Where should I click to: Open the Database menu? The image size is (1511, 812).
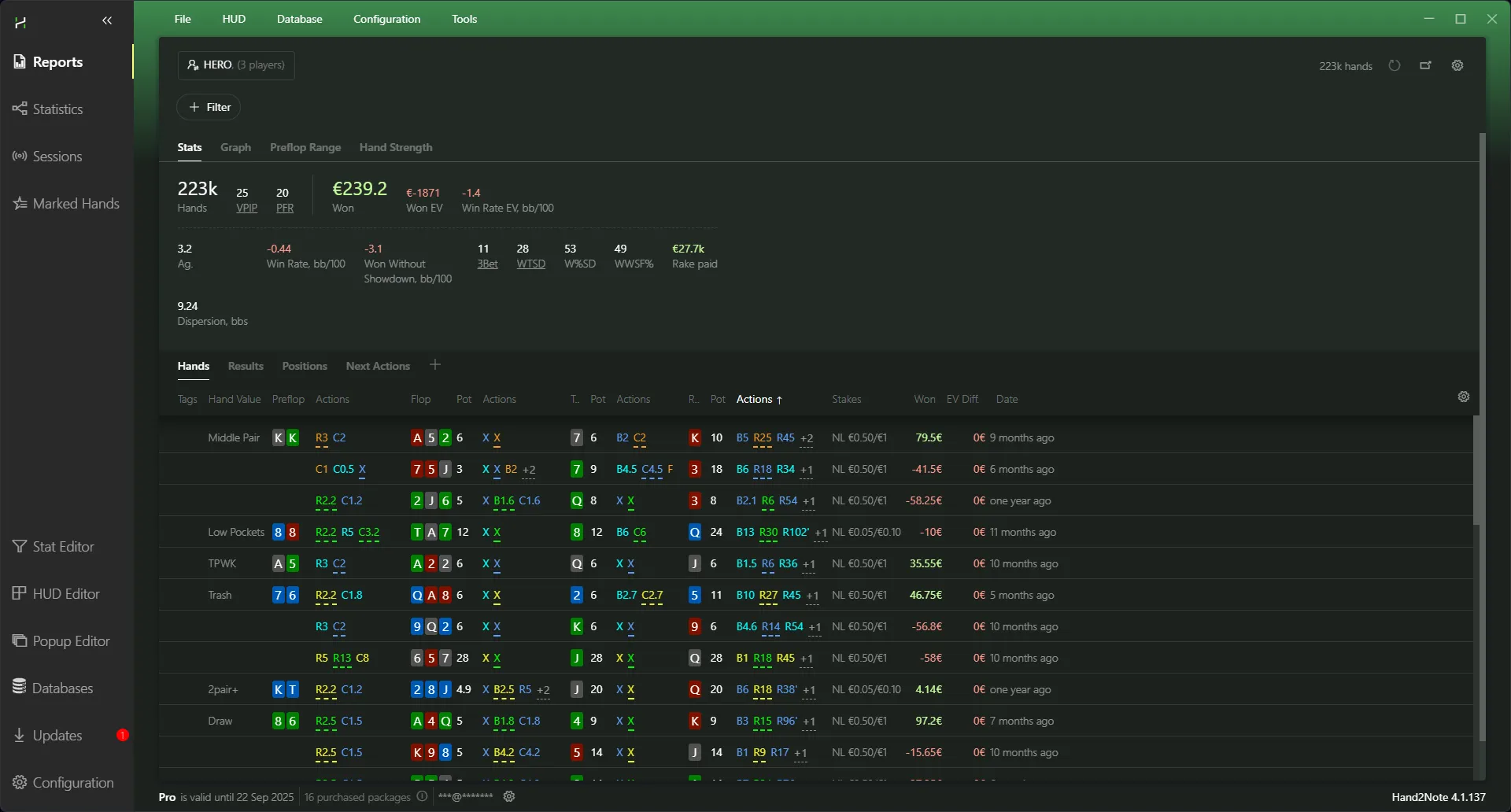coord(299,19)
